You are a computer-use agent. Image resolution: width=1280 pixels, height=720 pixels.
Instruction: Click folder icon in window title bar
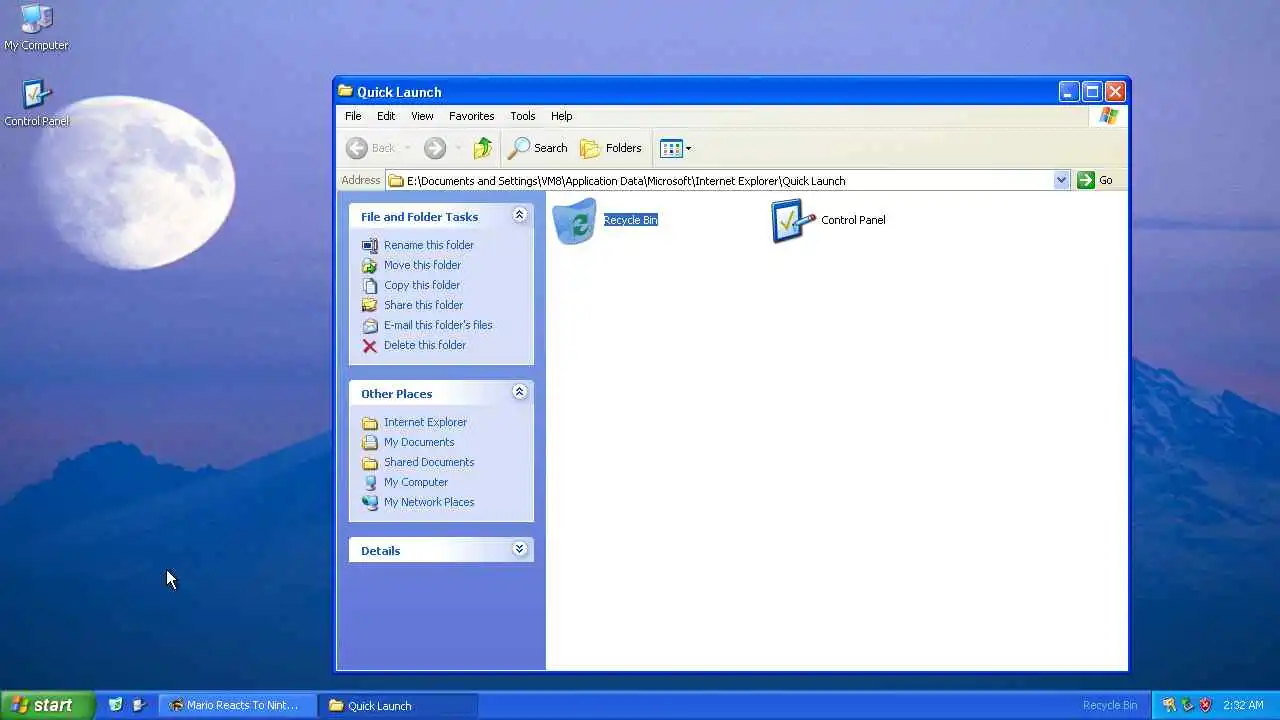click(345, 91)
